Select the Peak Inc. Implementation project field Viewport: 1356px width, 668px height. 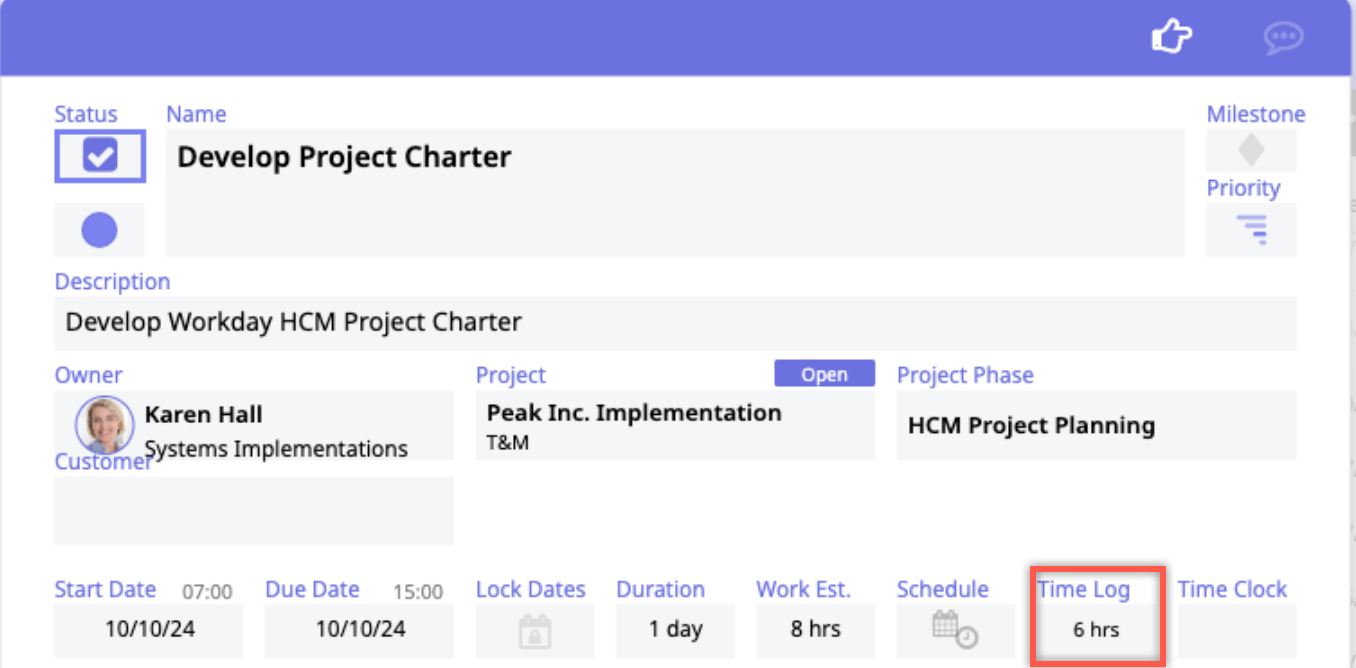coord(675,425)
